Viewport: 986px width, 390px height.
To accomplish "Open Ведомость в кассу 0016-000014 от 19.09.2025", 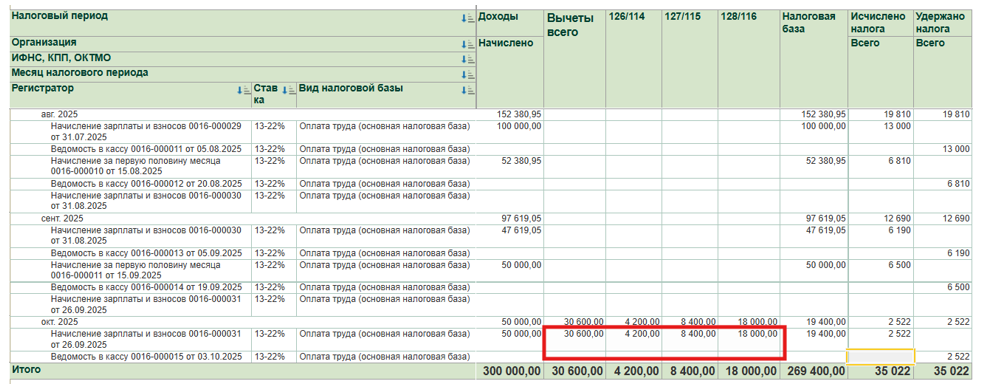I will 146,287.
